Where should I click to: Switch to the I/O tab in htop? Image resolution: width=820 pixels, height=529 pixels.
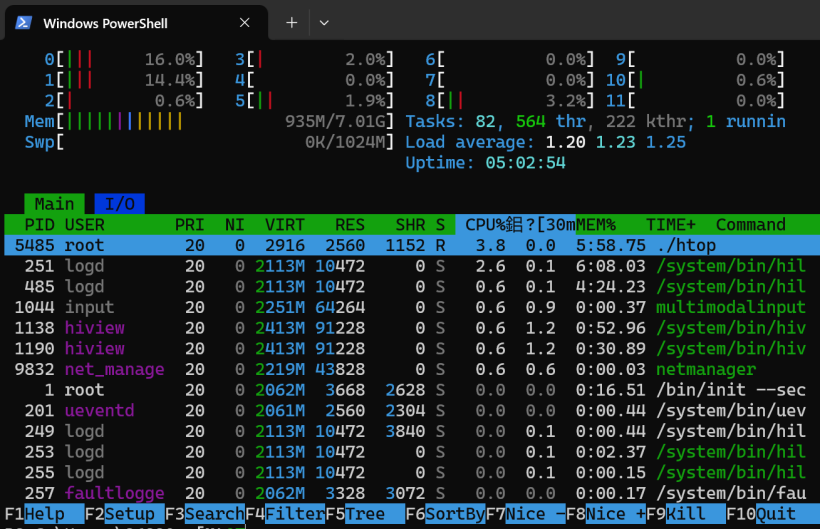coord(120,204)
